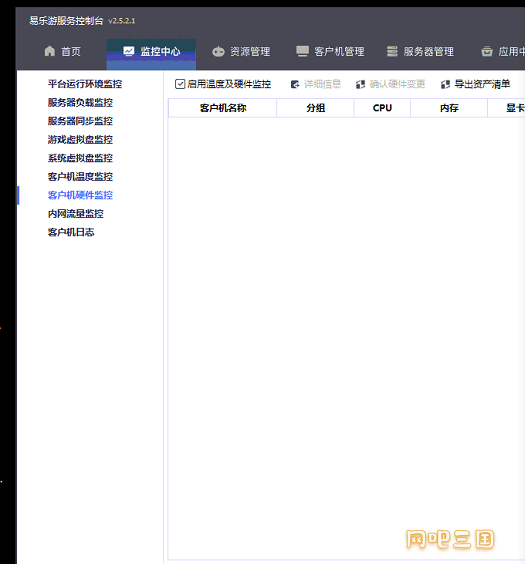Open 游戏虚拟盘监控 page
This screenshot has width=525, height=564.
pos(80,140)
